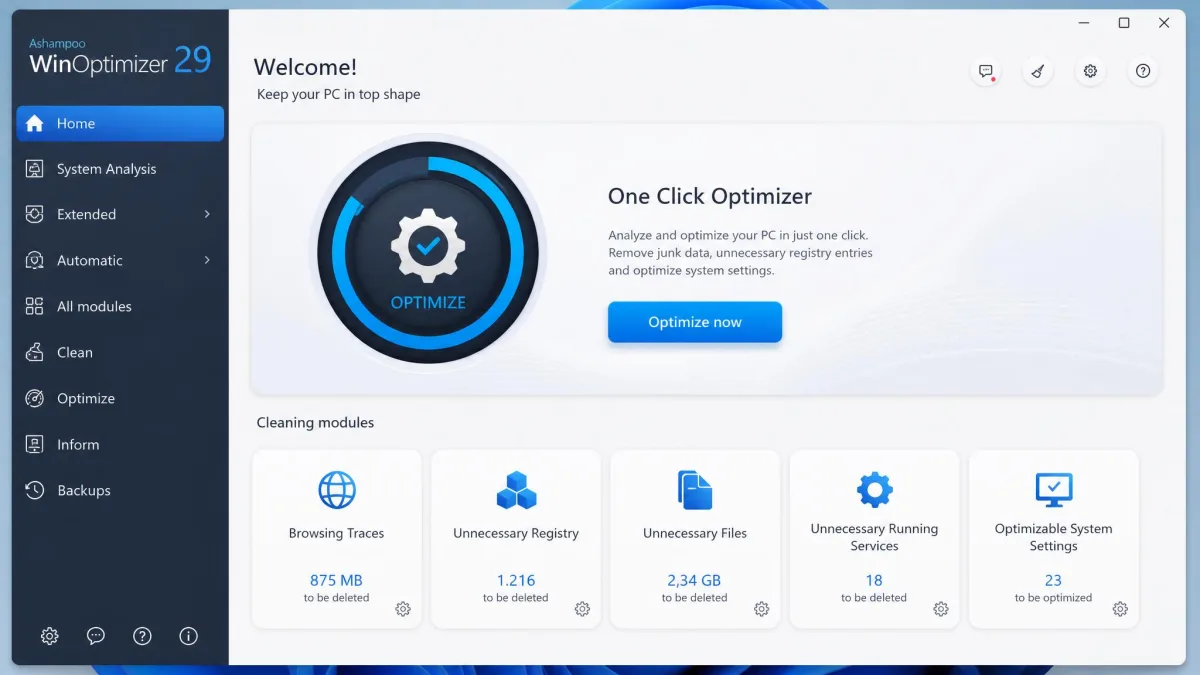Open chat bubble icon at sidebar bottom
Screen dimensions: 1200x675
pyautogui.click(x=96, y=635)
